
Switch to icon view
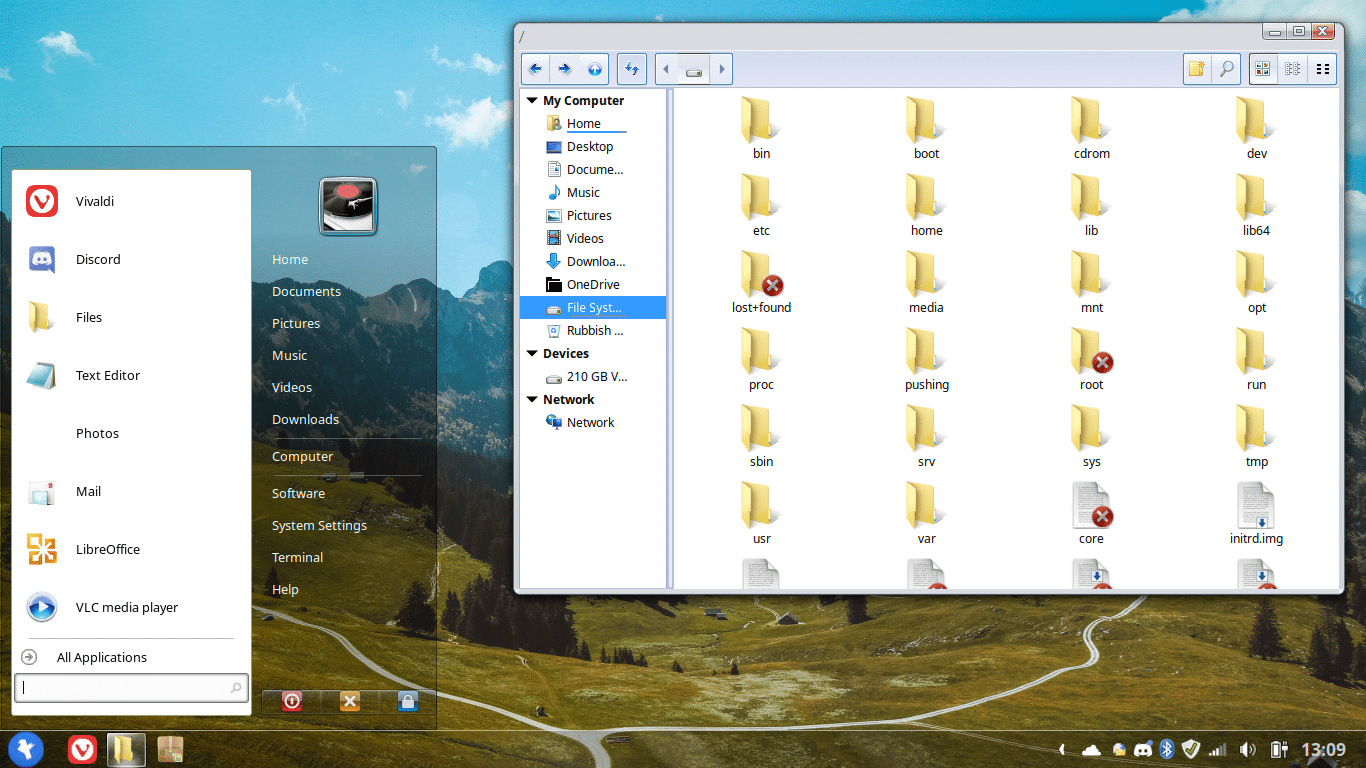point(1263,69)
